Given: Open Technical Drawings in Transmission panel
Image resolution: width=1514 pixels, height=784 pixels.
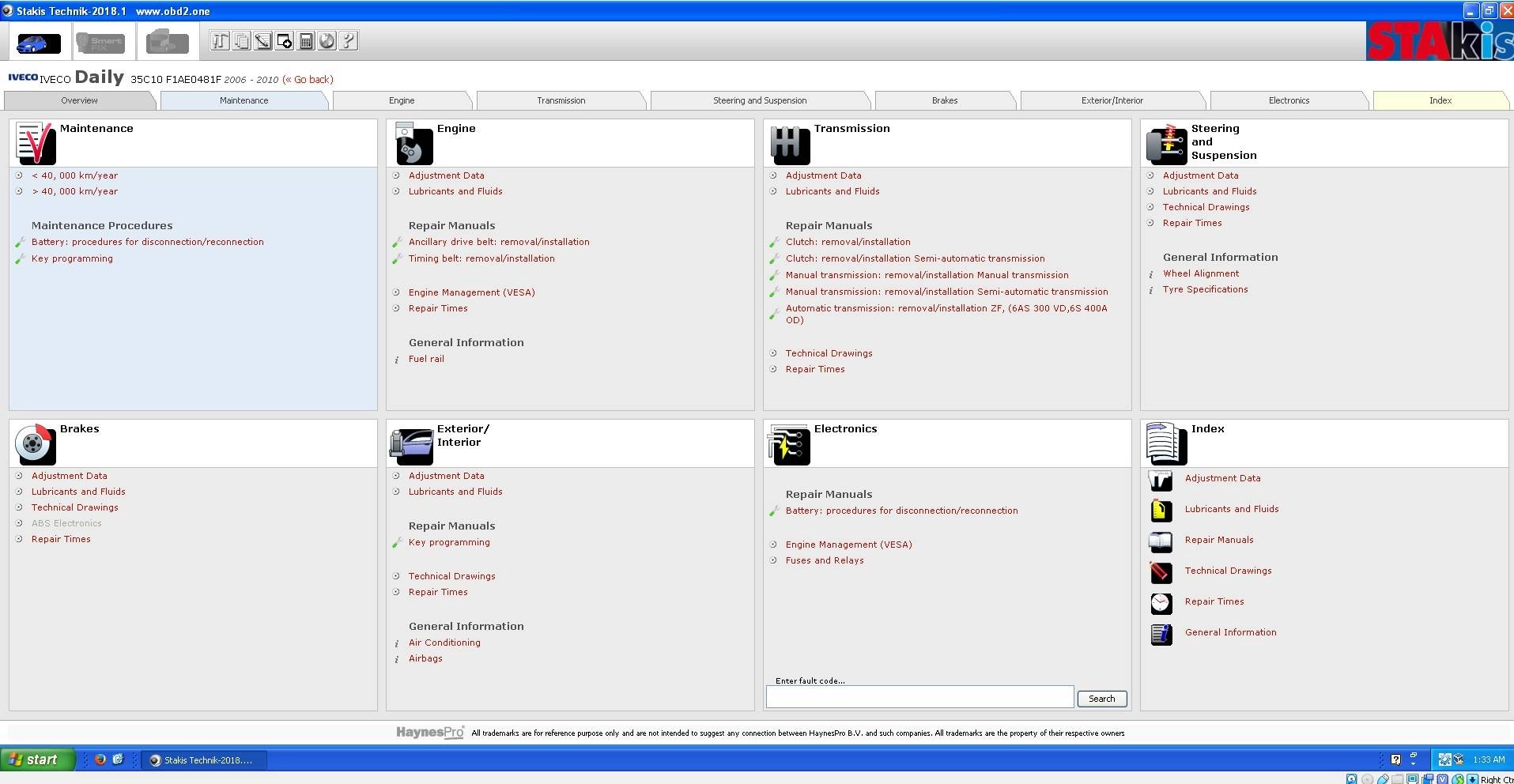Looking at the screenshot, I should 829,353.
